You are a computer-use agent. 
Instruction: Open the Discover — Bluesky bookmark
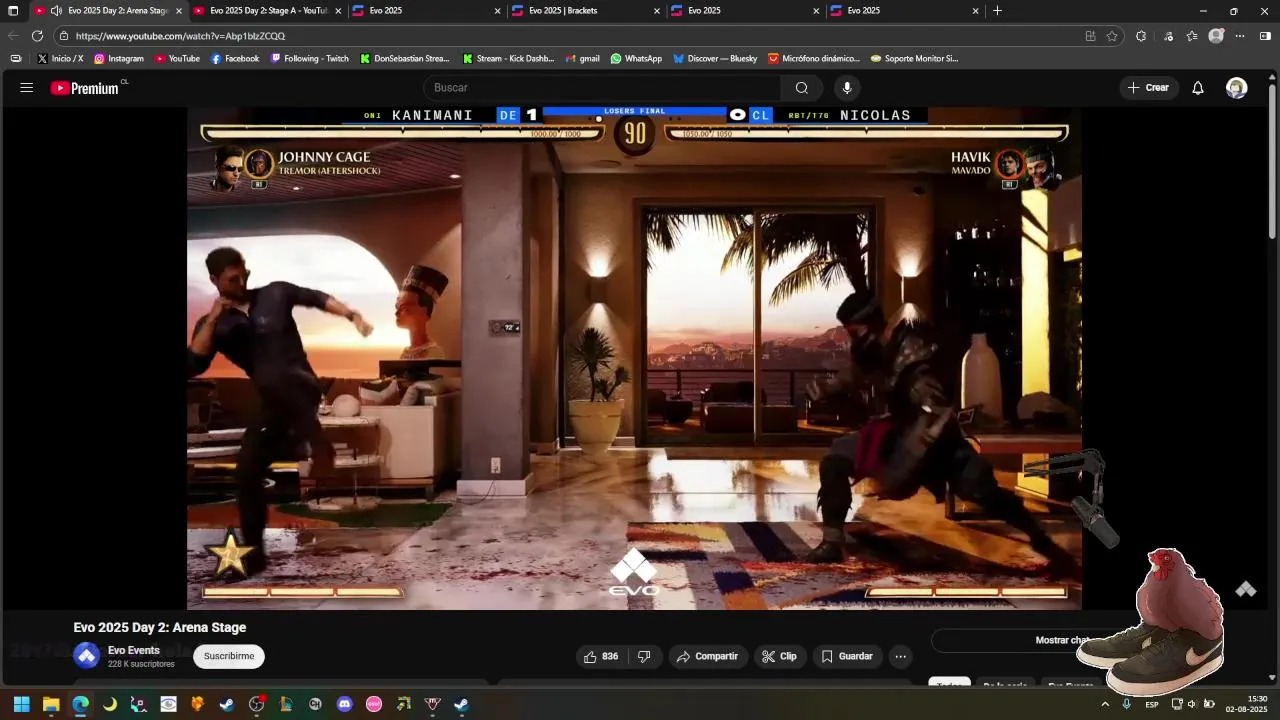point(715,59)
